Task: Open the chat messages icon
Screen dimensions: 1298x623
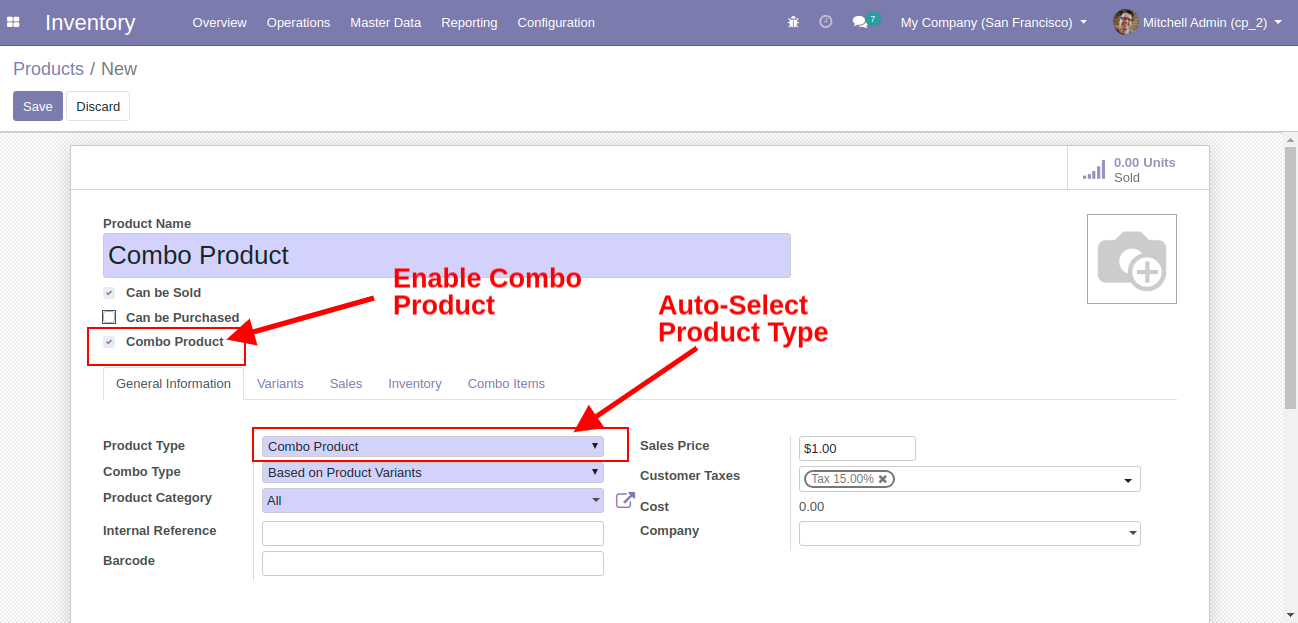Action: (x=860, y=22)
